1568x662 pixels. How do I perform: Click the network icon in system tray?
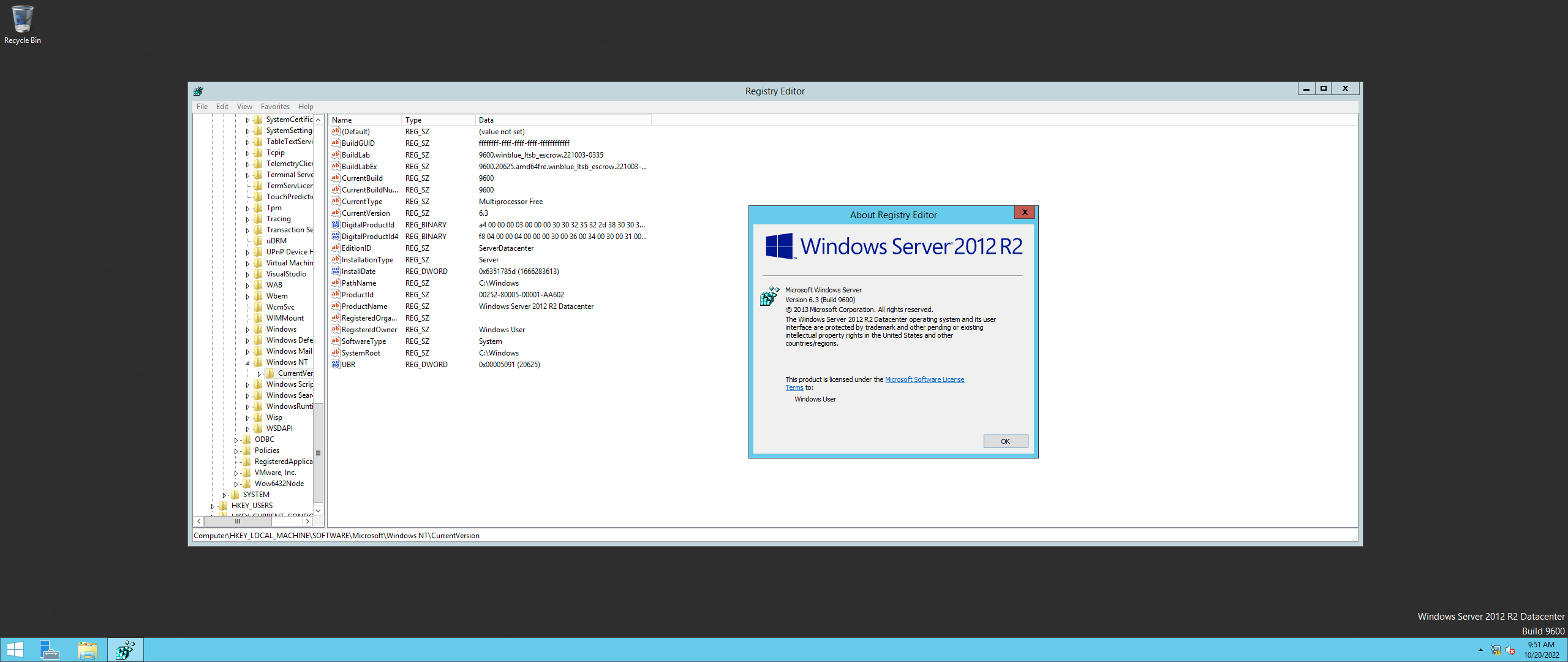pyautogui.click(x=1496, y=650)
